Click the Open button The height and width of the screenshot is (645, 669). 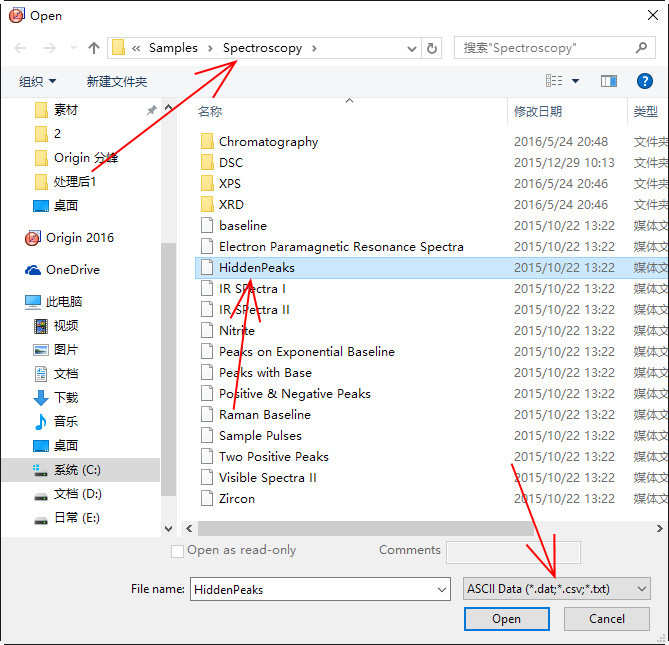click(506, 619)
